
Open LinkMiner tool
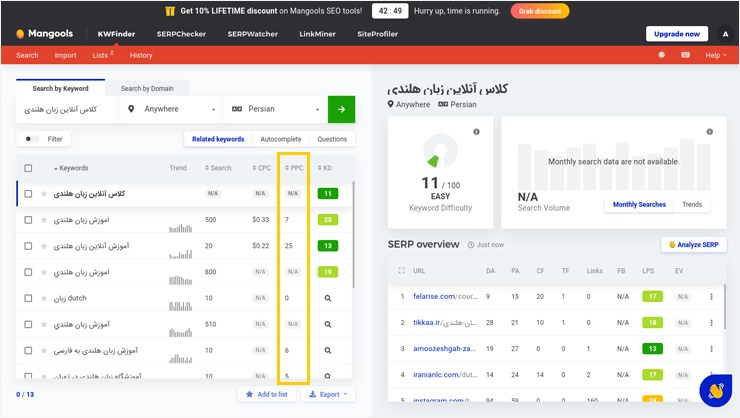pyautogui.click(x=317, y=34)
